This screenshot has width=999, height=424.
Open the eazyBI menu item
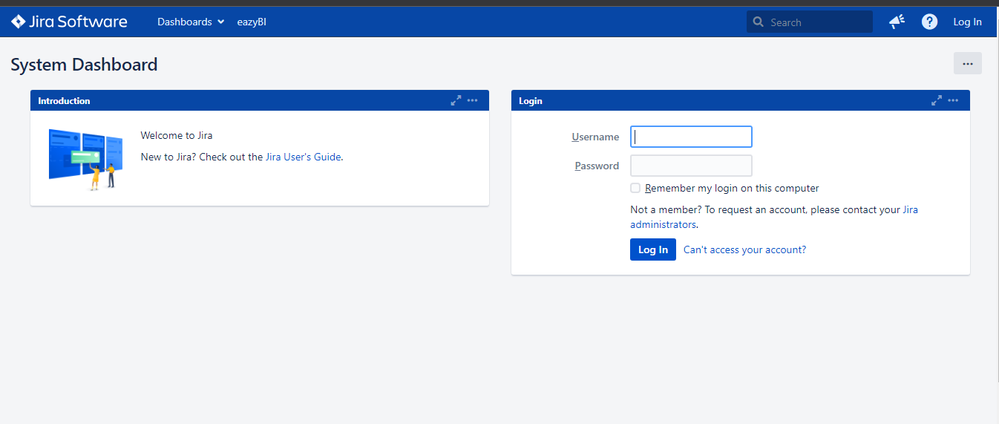tap(252, 22)
